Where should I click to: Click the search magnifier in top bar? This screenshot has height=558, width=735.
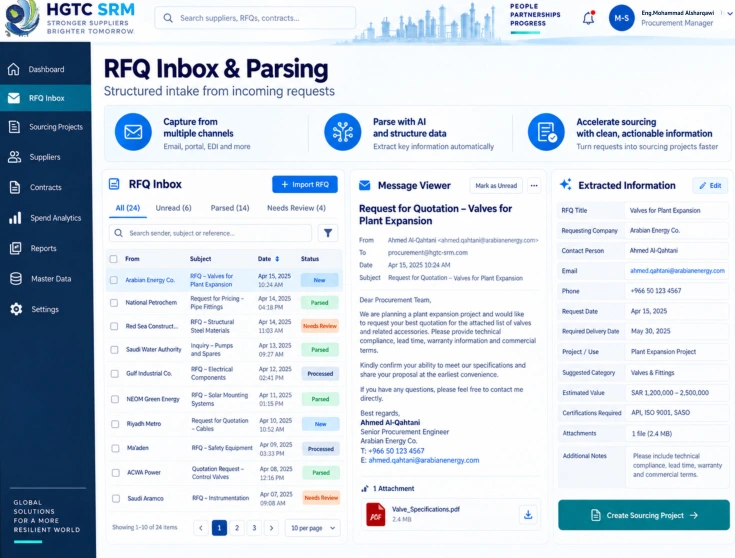(x=168, y=18)
